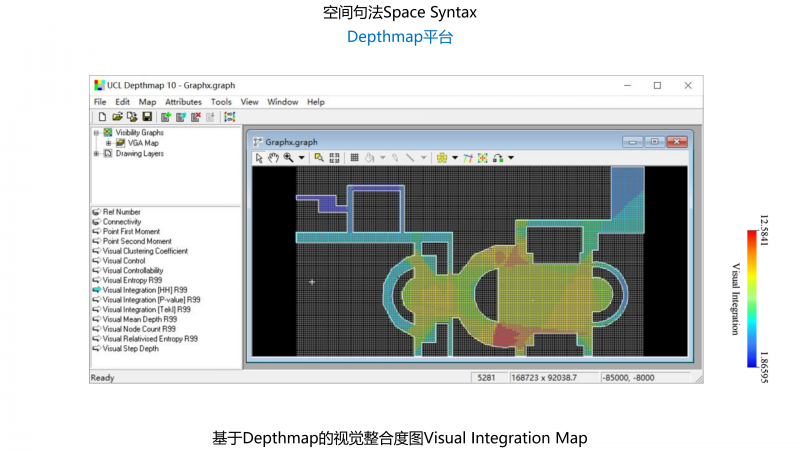This screenshot has width=800, height=450.
Task: Collapse the Visibility Graphs tree node
Action: tap(96, 133)
